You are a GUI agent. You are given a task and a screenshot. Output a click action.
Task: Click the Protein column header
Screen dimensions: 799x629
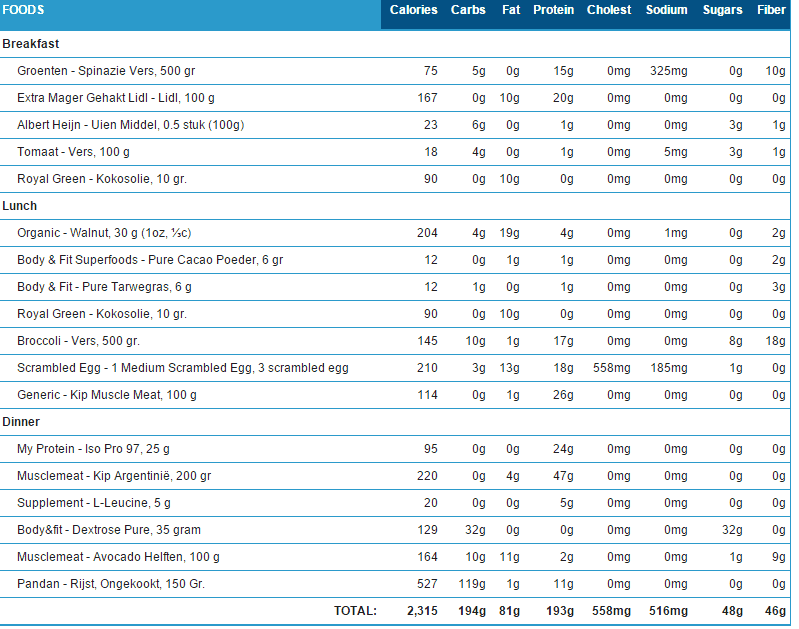tap(553, 10)
